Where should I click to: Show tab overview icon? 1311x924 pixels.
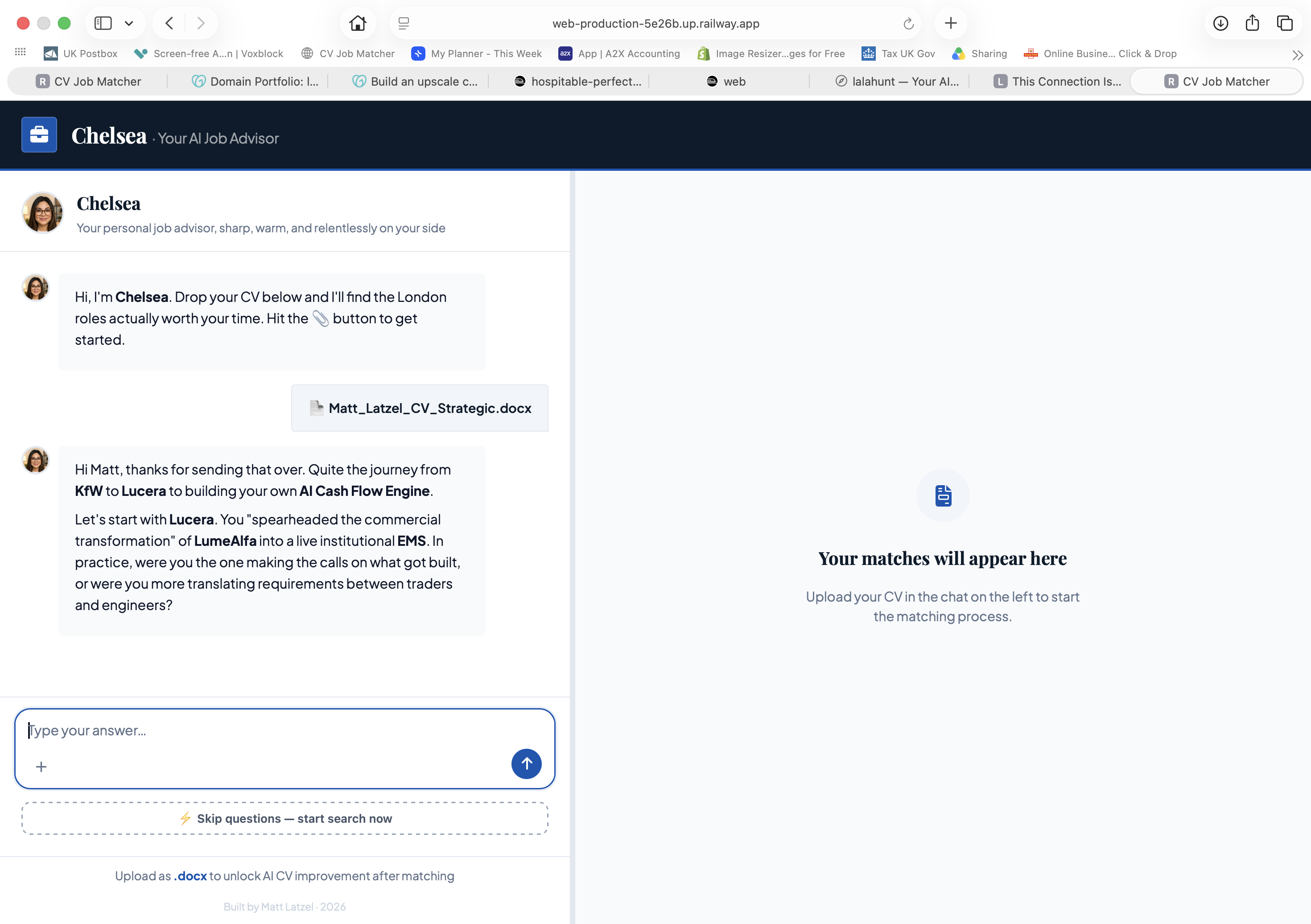[1285, 24]
